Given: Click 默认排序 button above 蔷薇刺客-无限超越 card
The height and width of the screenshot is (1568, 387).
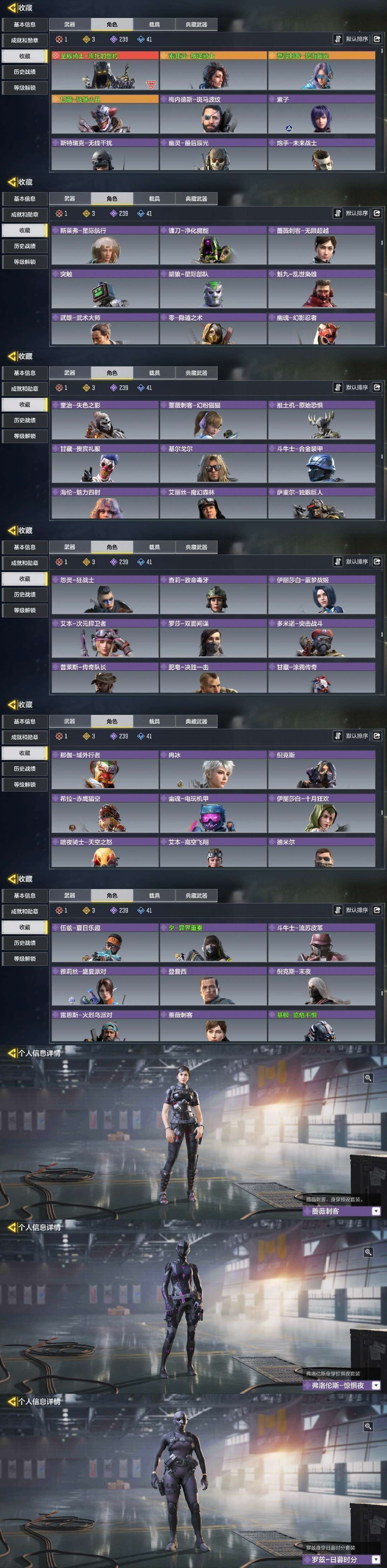Looking at the screenshot, I should coord(357,213).
